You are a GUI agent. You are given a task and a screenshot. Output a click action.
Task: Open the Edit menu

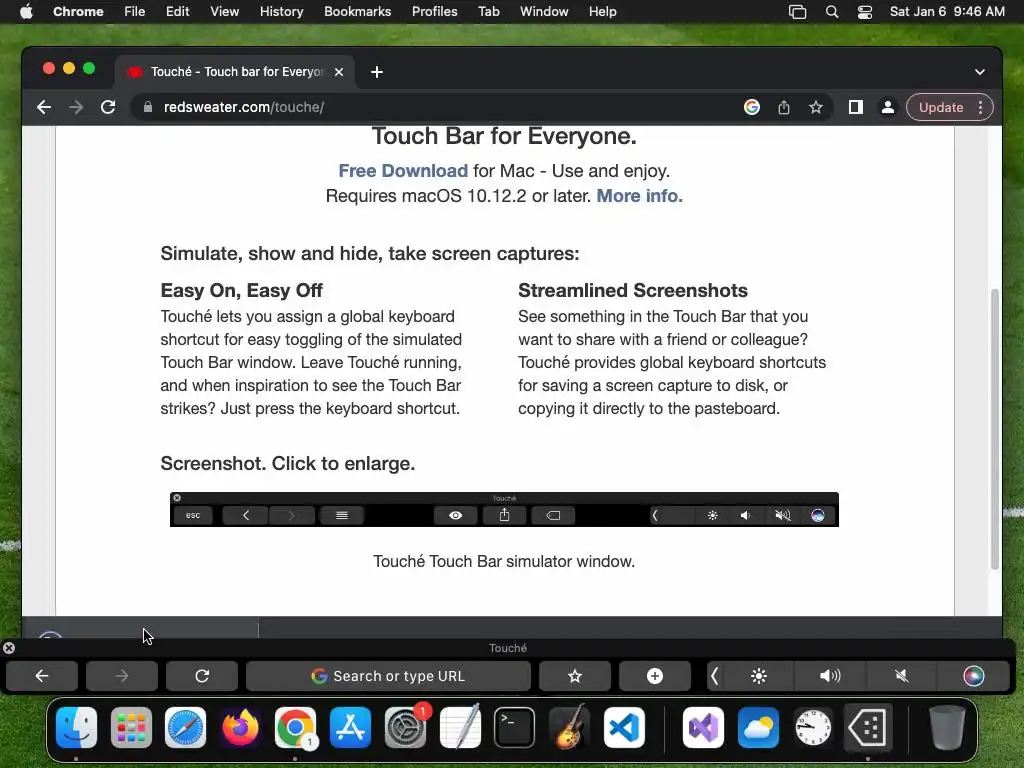point(177,12)
